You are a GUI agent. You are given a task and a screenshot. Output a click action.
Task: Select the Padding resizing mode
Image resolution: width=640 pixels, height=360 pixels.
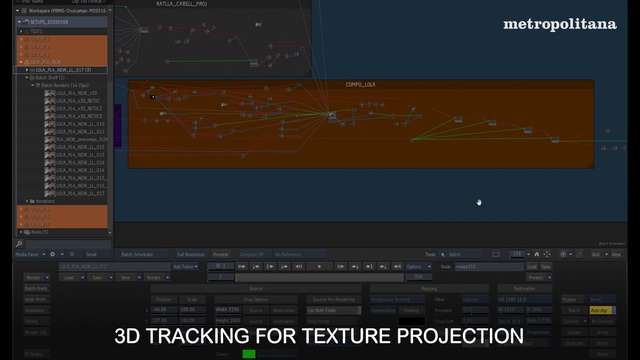(411, 311)
